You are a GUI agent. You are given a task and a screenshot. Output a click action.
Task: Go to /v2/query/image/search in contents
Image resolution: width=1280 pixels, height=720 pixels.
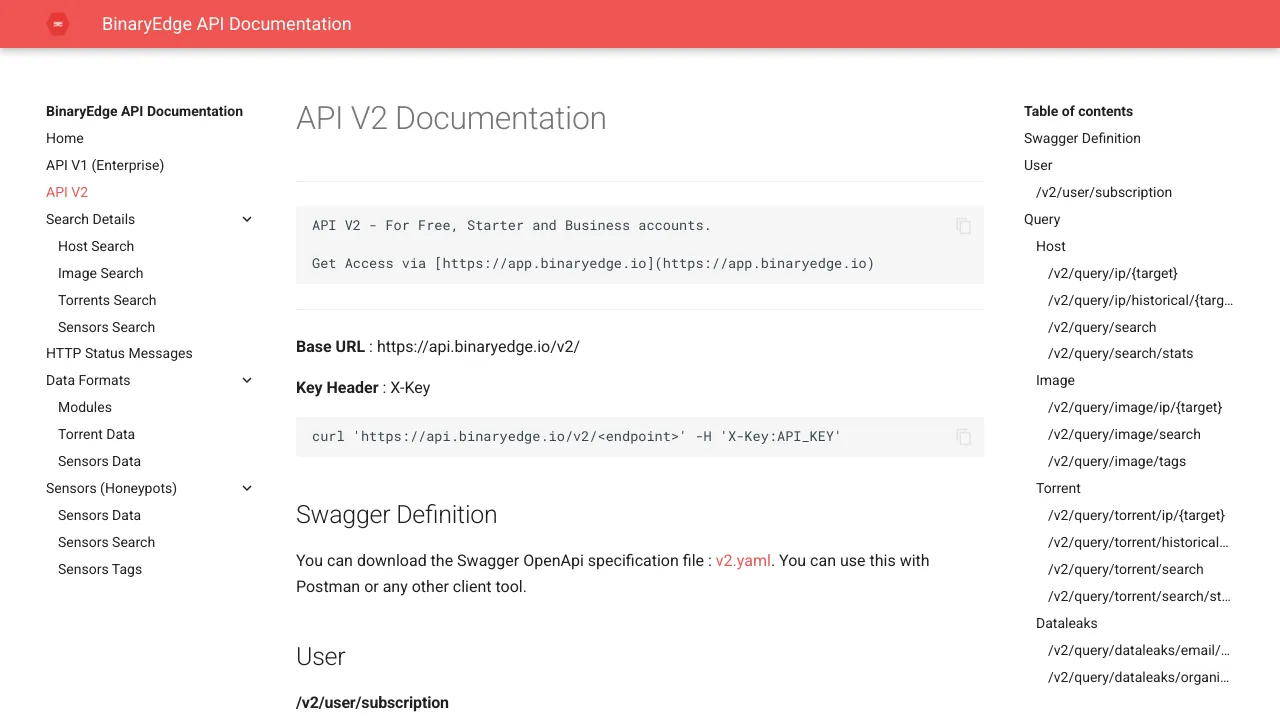click(1124, 434)
